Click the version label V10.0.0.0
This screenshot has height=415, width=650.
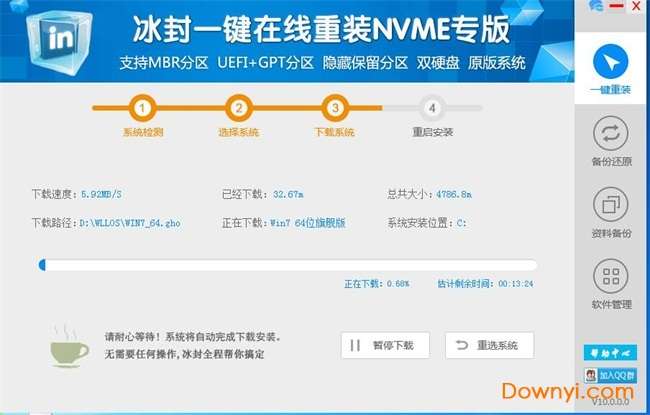(x=610, y=402)
